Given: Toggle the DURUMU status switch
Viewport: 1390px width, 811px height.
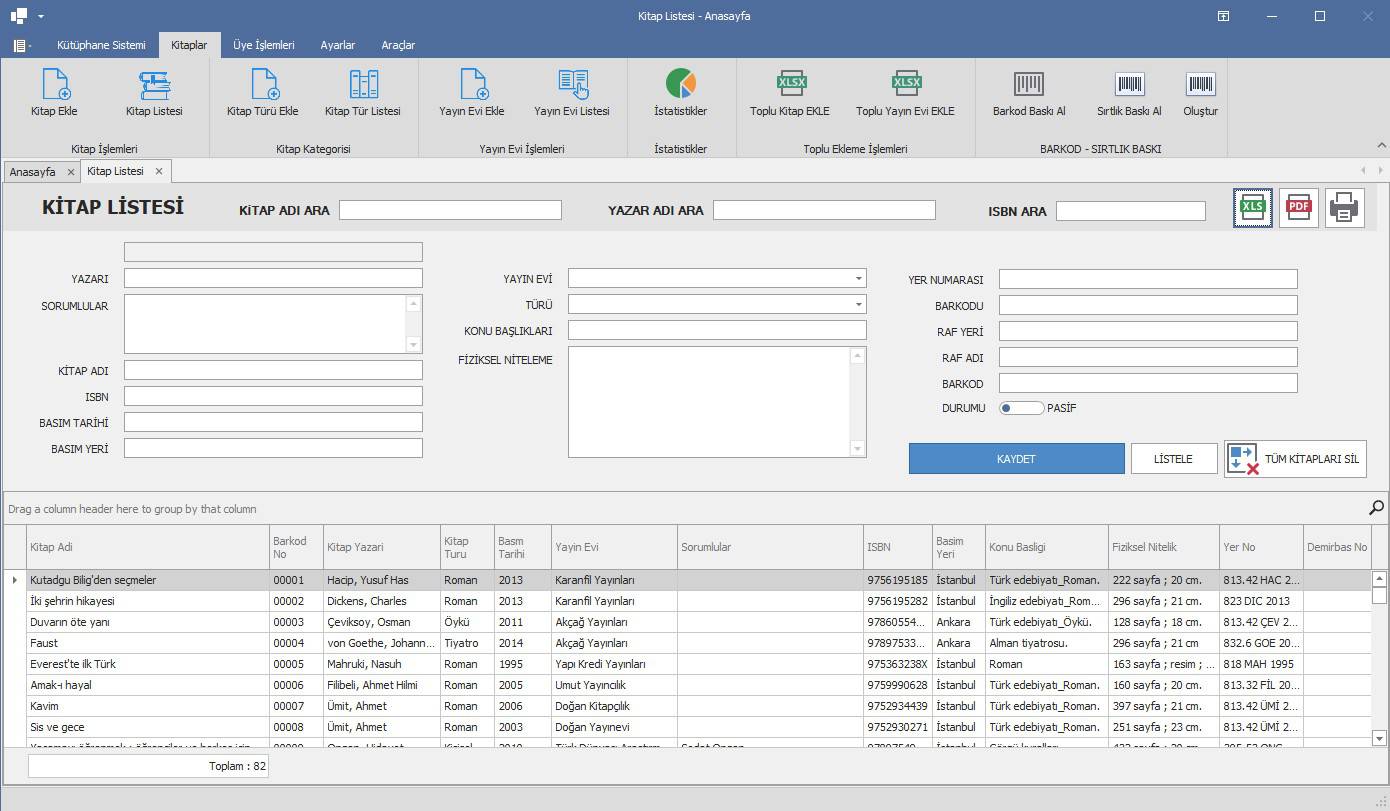Looking at the screenshot, I should (x=1021, y=408).
